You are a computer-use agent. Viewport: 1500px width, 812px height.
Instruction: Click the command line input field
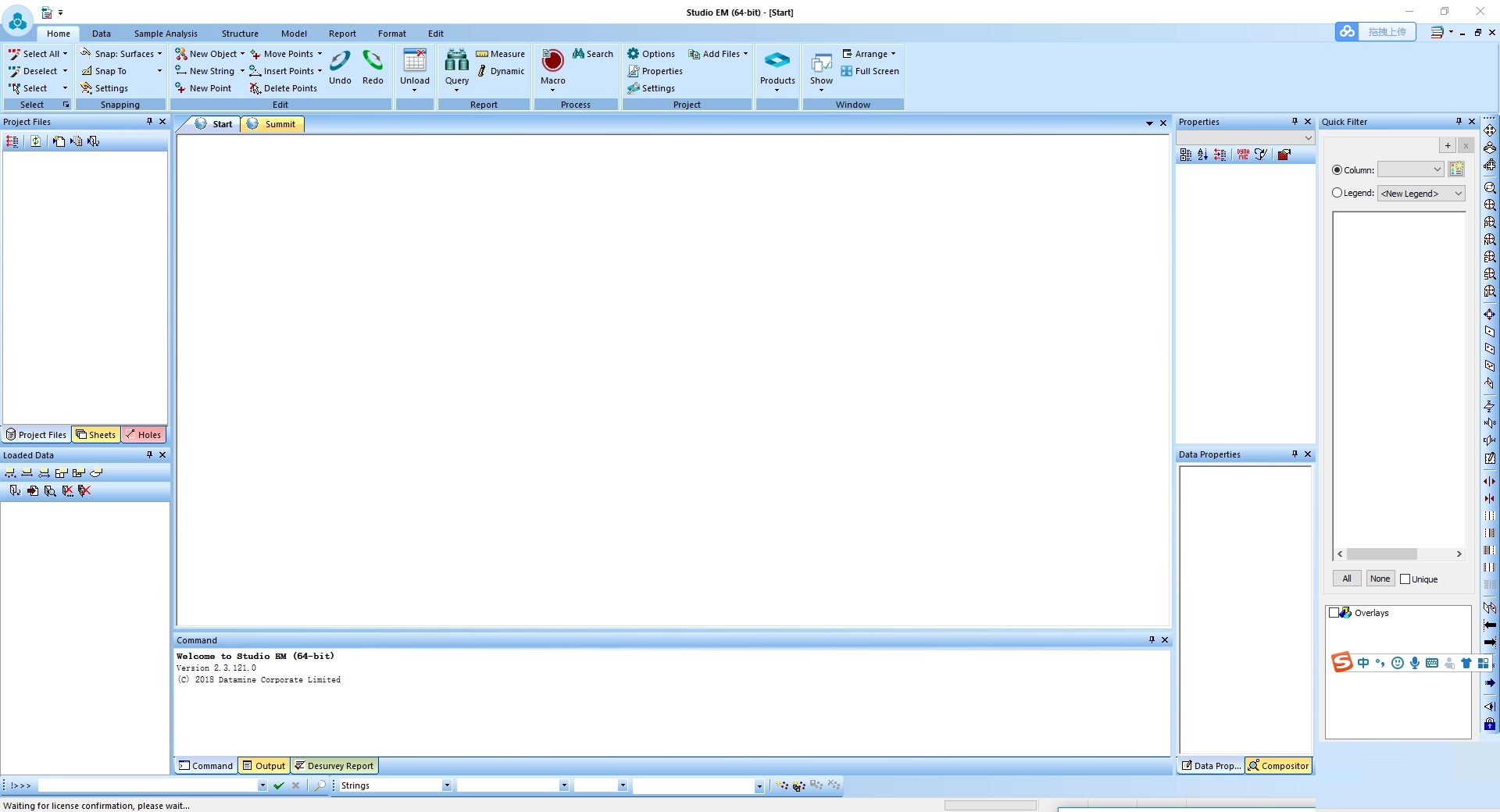[148, 785]
